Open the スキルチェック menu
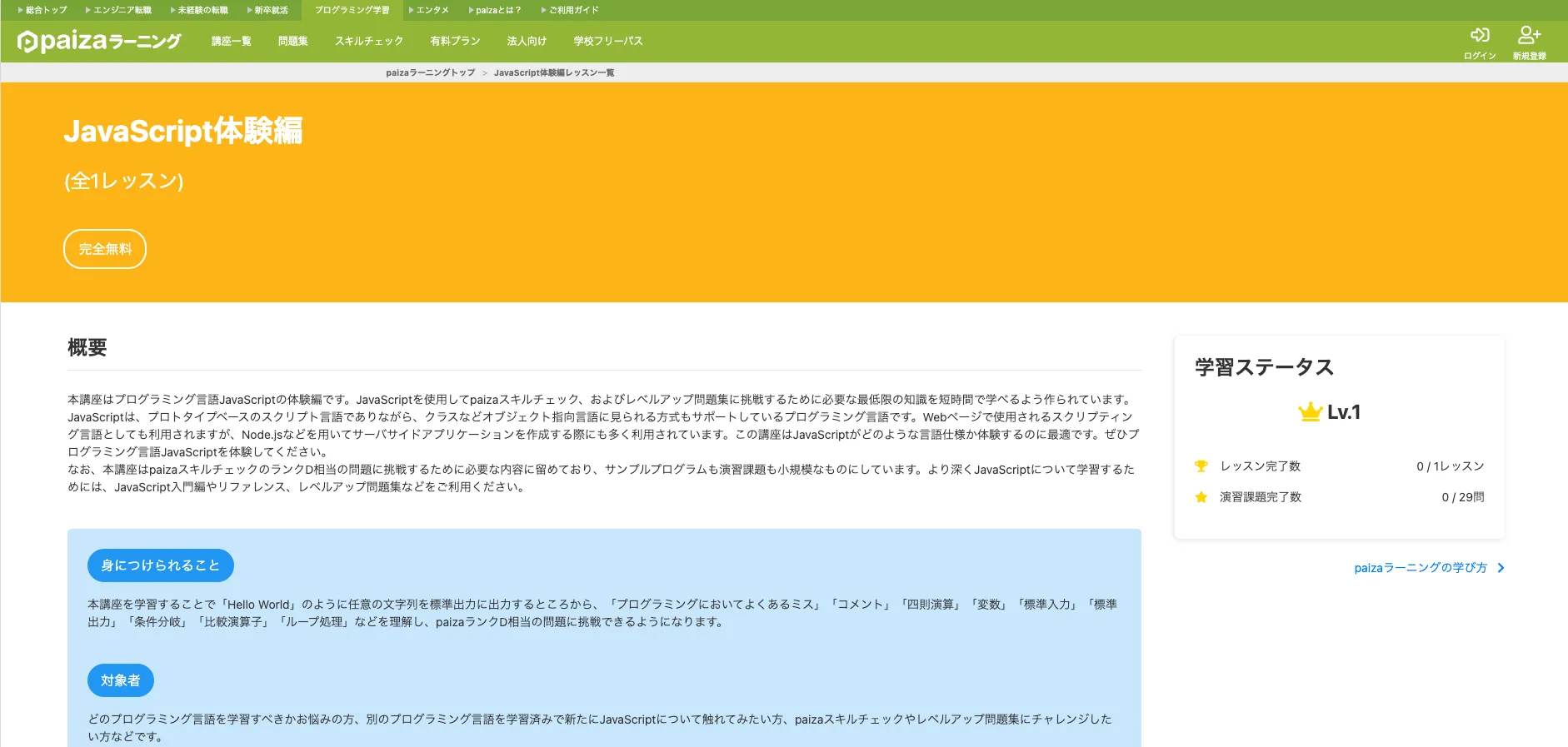 (x=369, y=41)
